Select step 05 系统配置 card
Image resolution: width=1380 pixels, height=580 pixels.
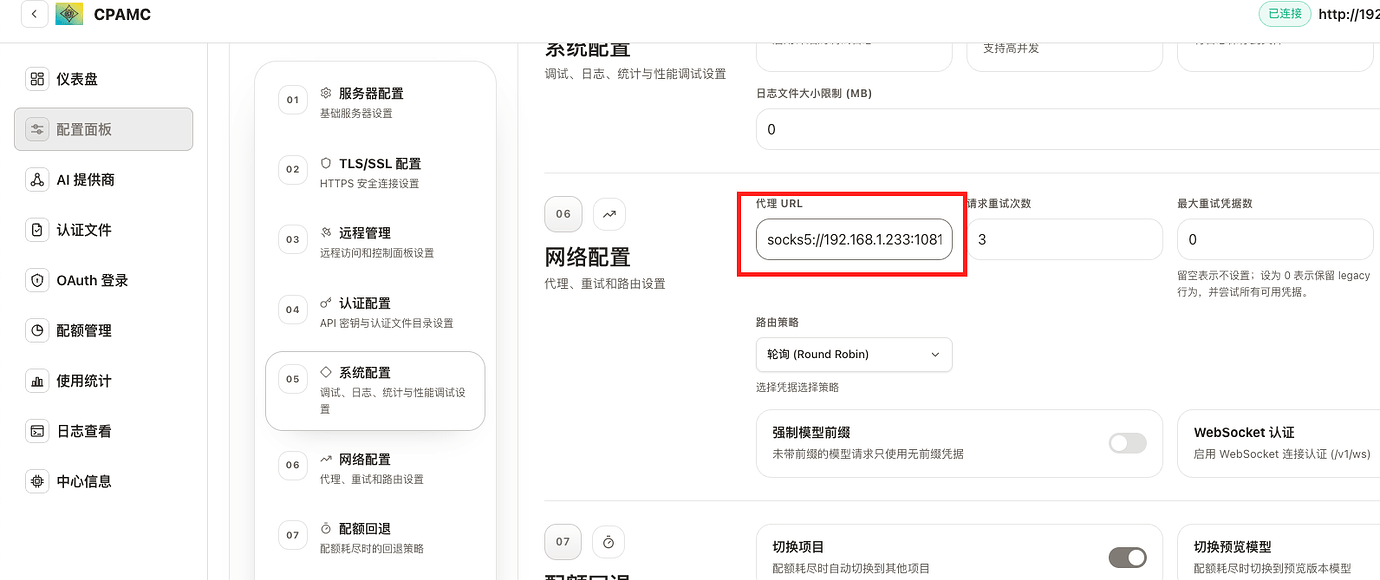tap(375, 391)
